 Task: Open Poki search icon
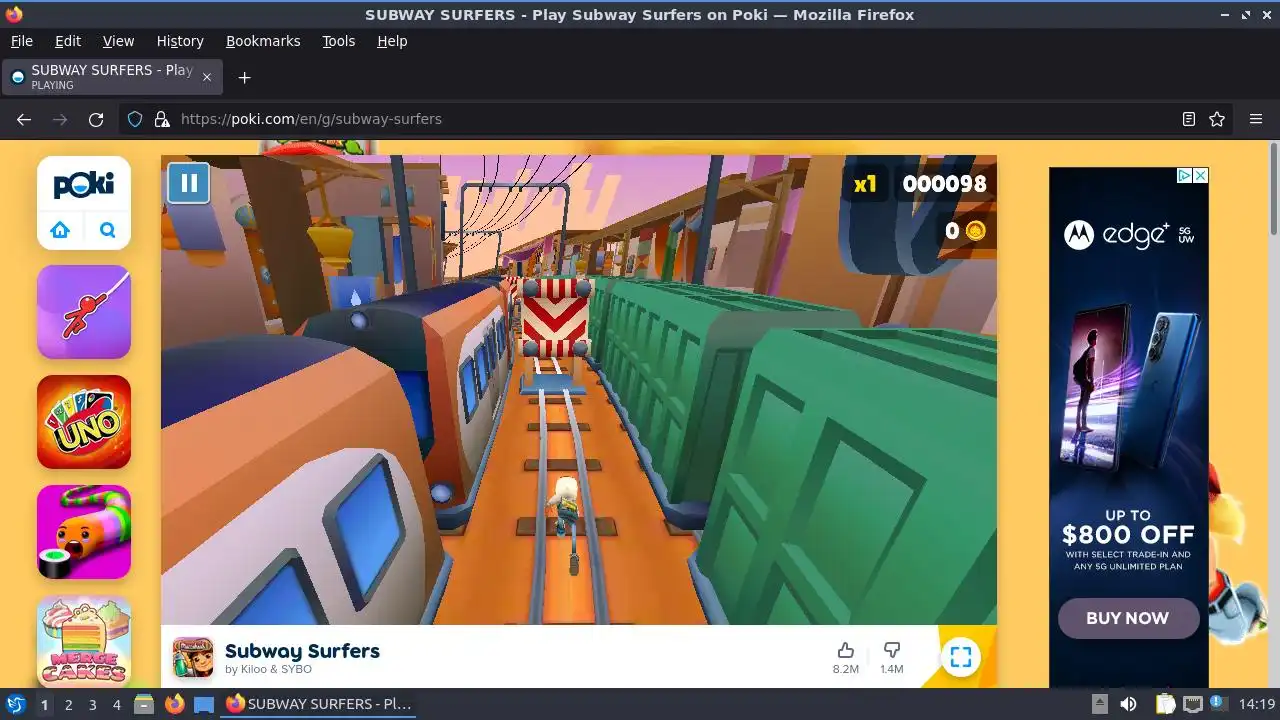[x=108, y=230]
